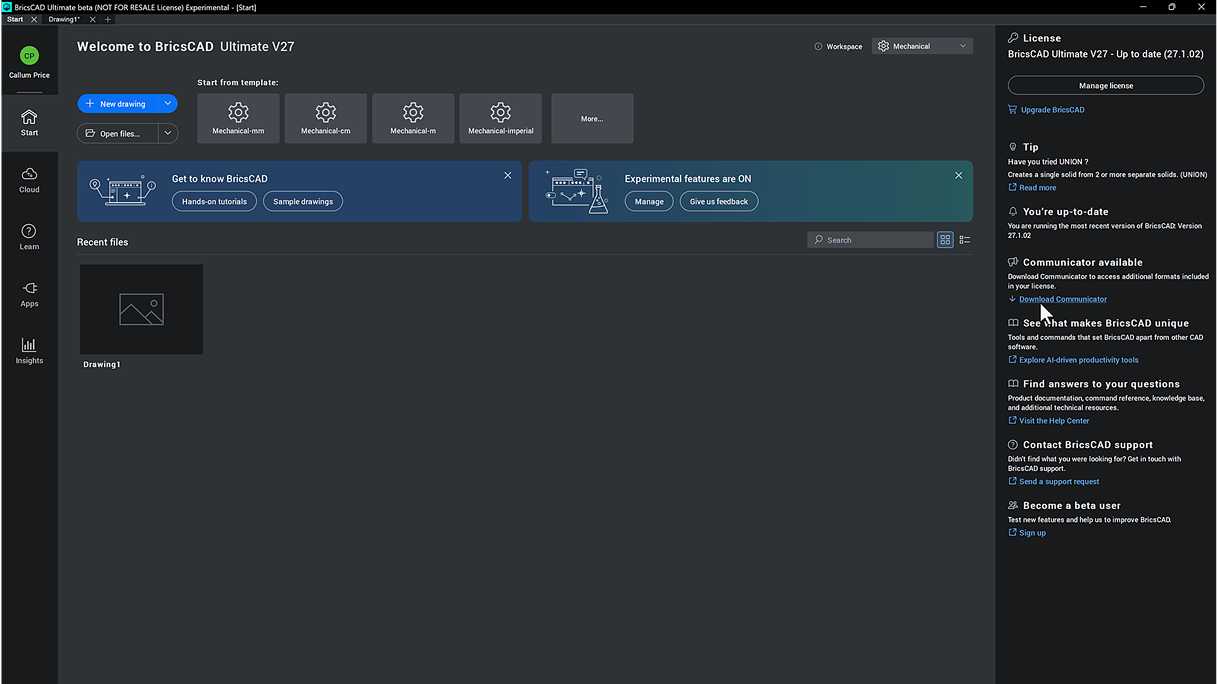1217x684 pixels.
Task: Expand the New drawing dropdown arrow
Action: tap(168, 104)
